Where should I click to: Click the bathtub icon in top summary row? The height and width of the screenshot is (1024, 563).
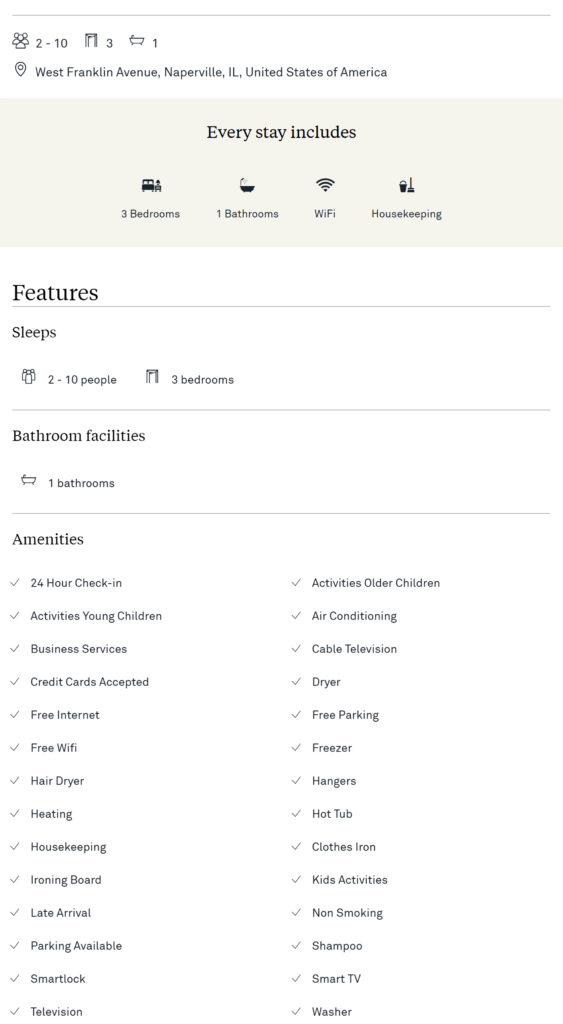point(137,40)
